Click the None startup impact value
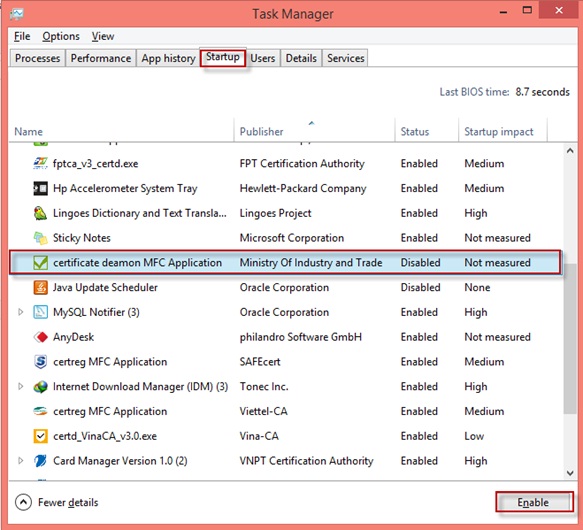583x530 pixels. (x=477, y=288)
